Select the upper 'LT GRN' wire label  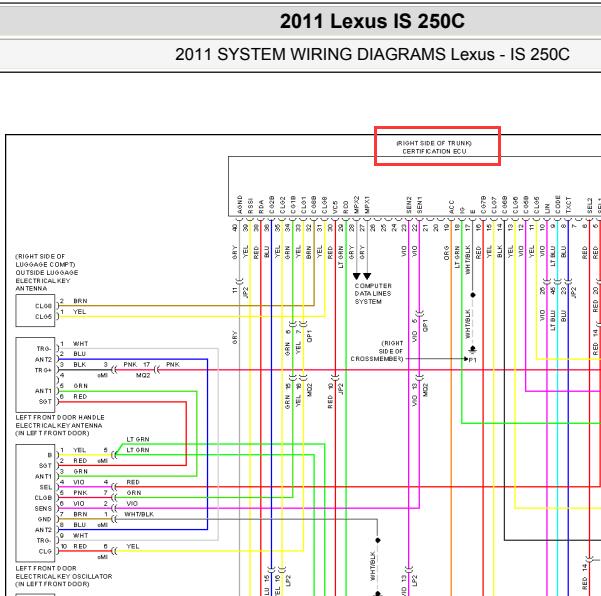pyautogui.click(x=138, y=439)
